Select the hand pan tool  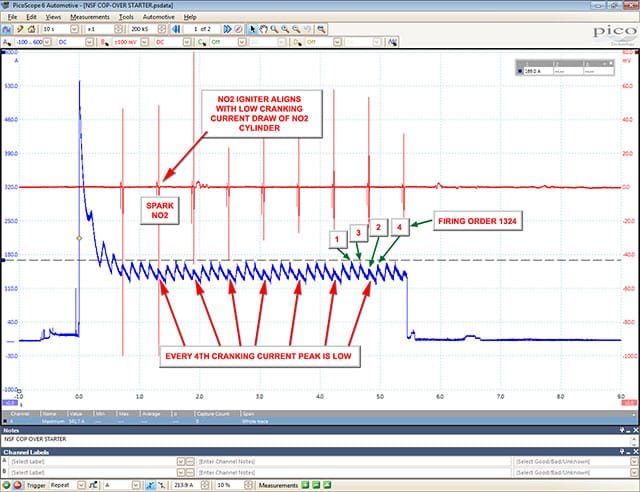tap(264, 29)
